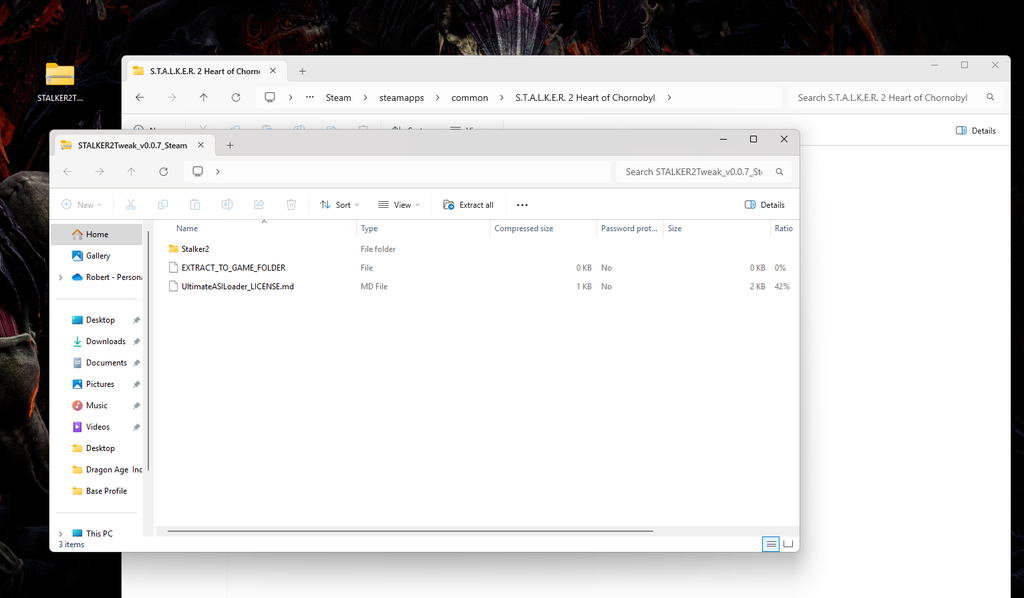Go up one level in STALKER2Tweak window
This screenshot has height=598, width=1024.
click(x=131, y=172)
